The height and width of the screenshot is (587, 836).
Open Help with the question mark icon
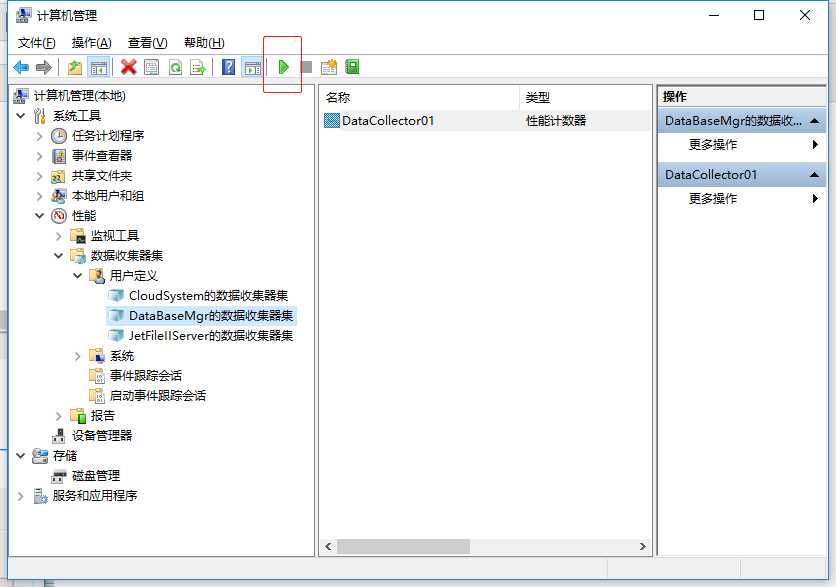(x=228, y=67)
